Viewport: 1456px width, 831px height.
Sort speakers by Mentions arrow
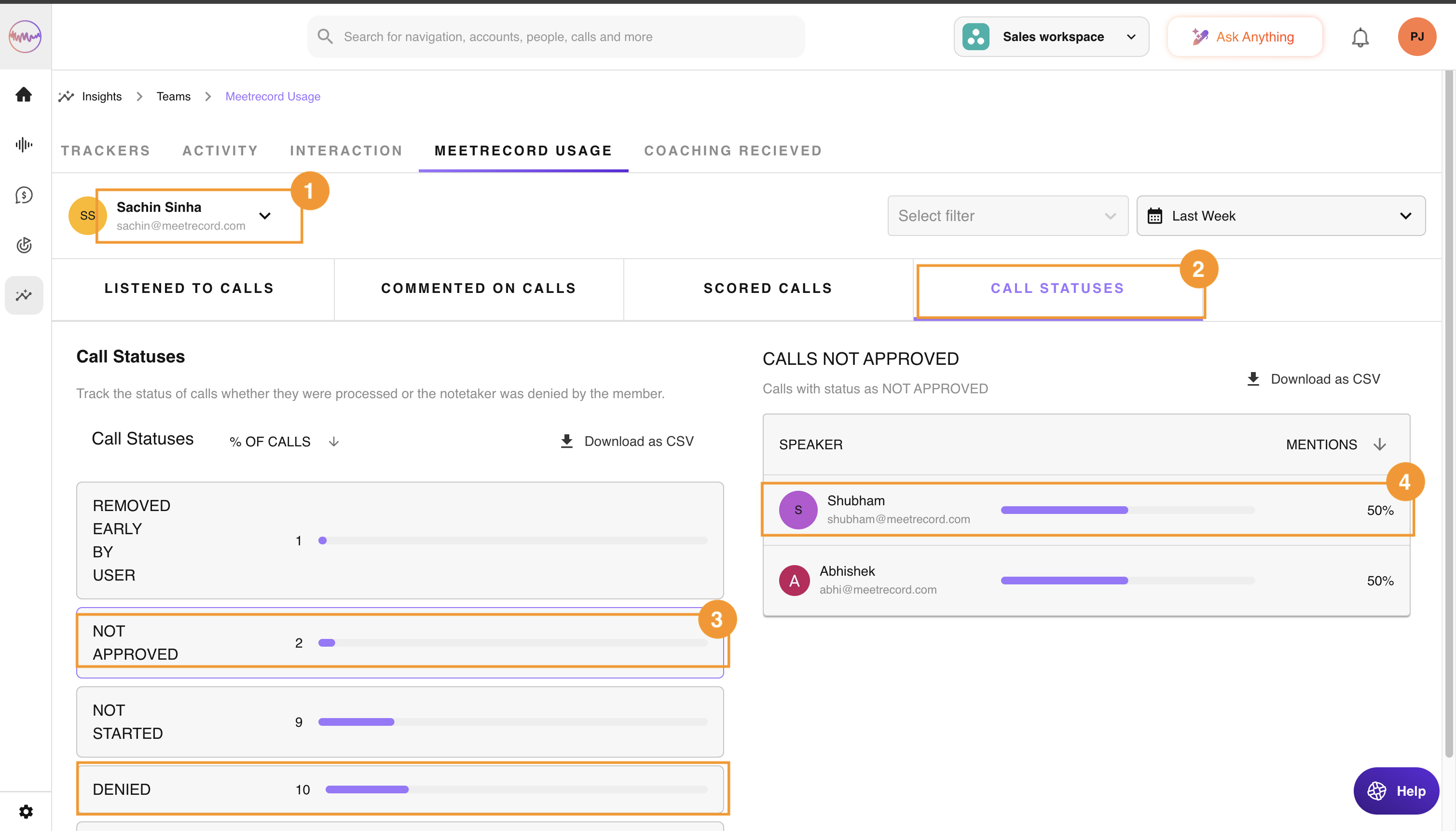(x=1380, y=444)
